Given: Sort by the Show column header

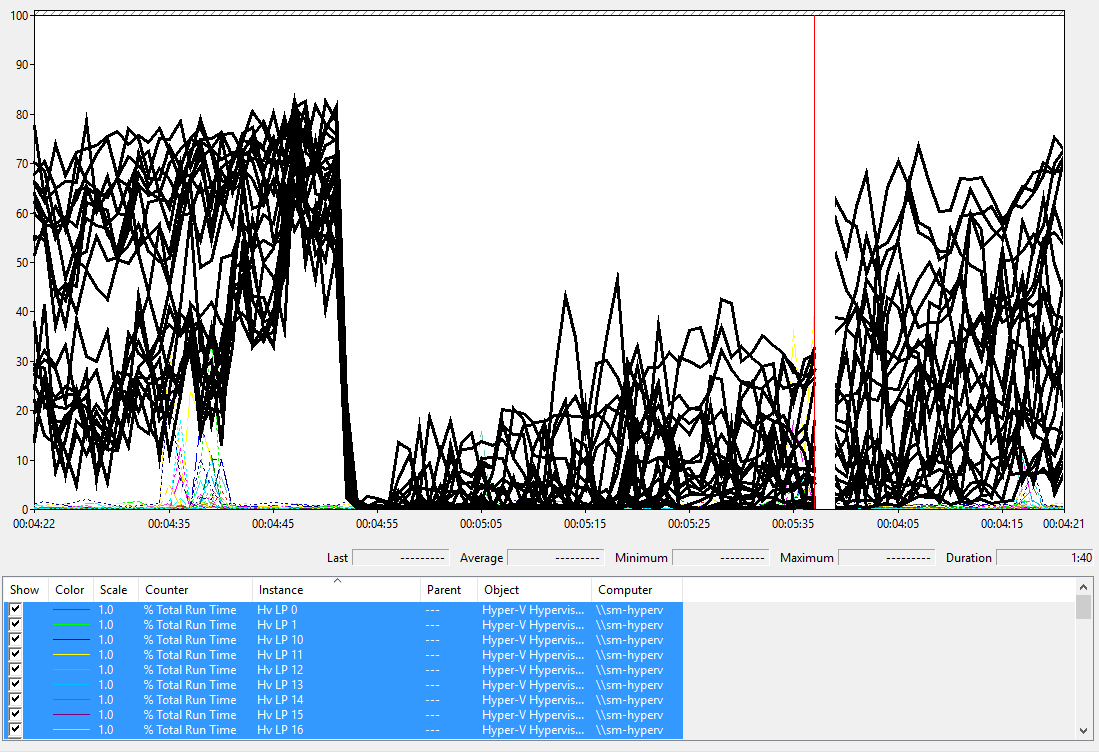Looking at the screenshot, I should click(x=25, y=590).
